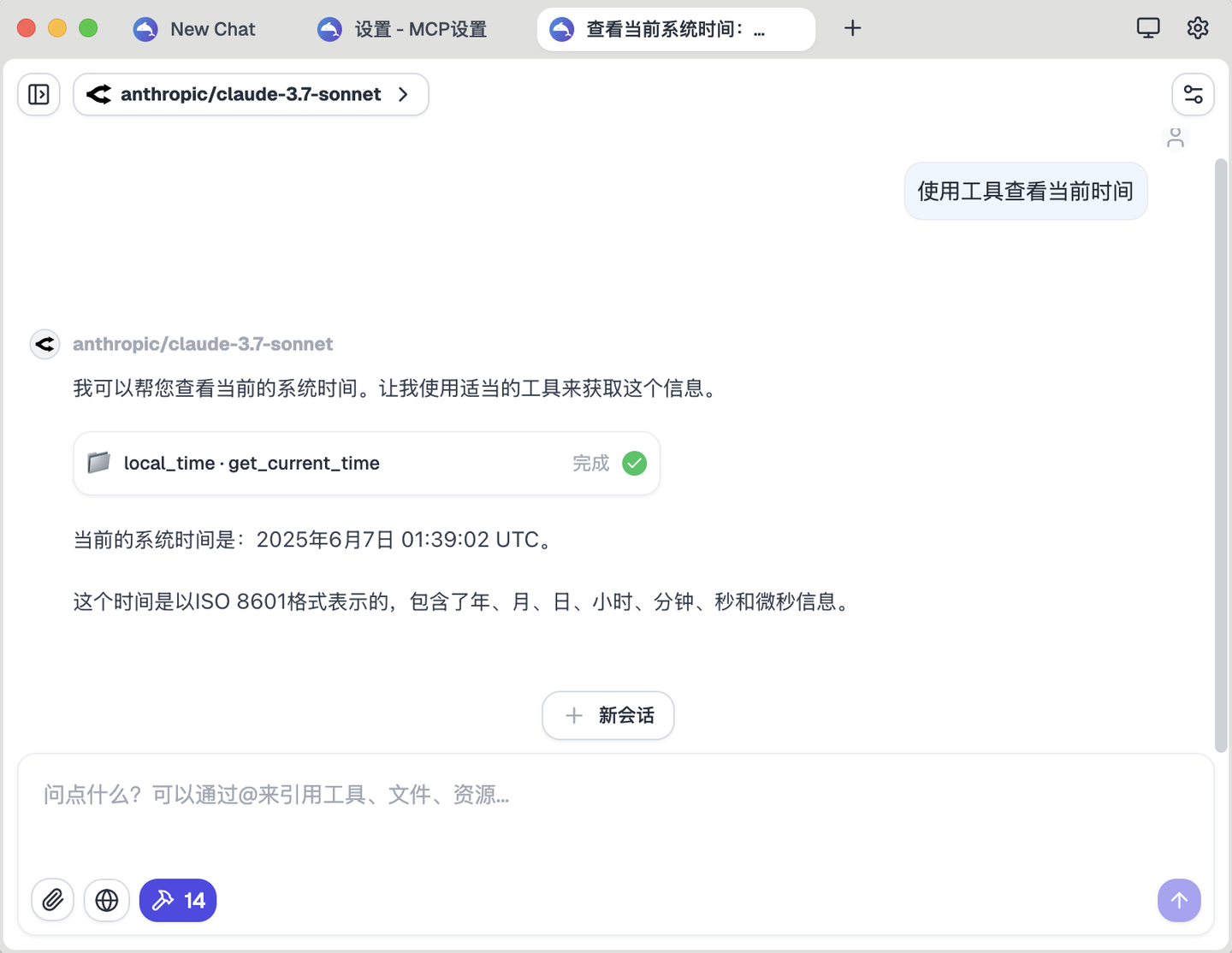Select the MCP tools hammer icon
Viewport: 1232px width, 953px height.
click(x=163, y=900)
